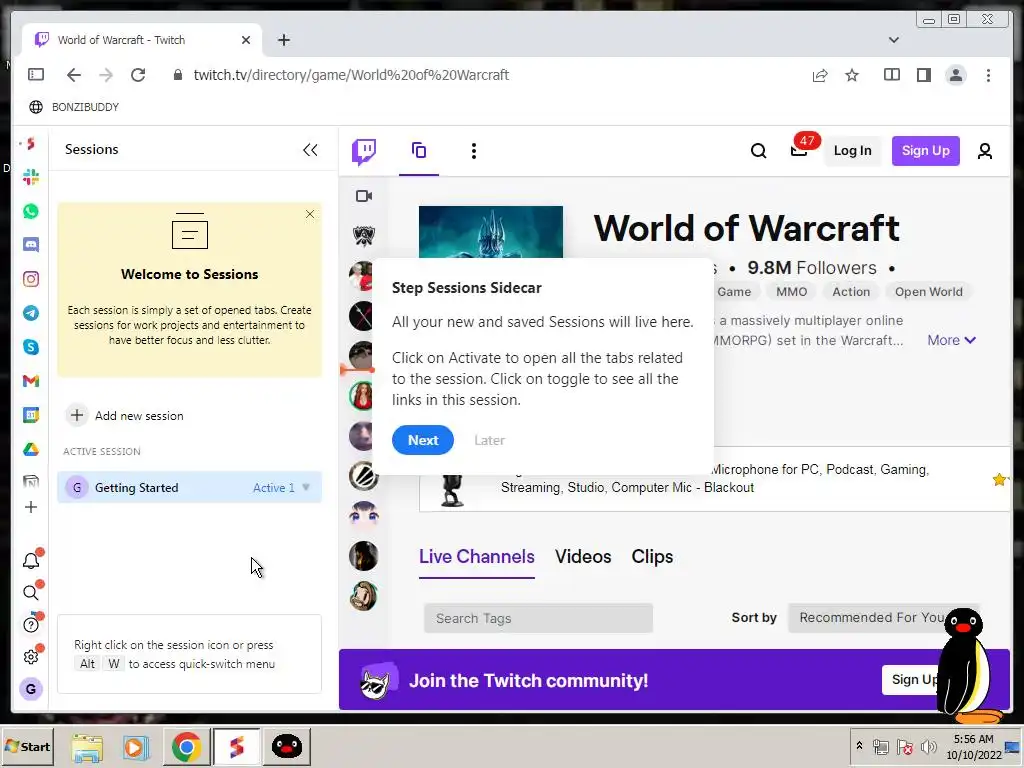
Task: Close the Welcome to Sessions card
Action: (310, 214)
